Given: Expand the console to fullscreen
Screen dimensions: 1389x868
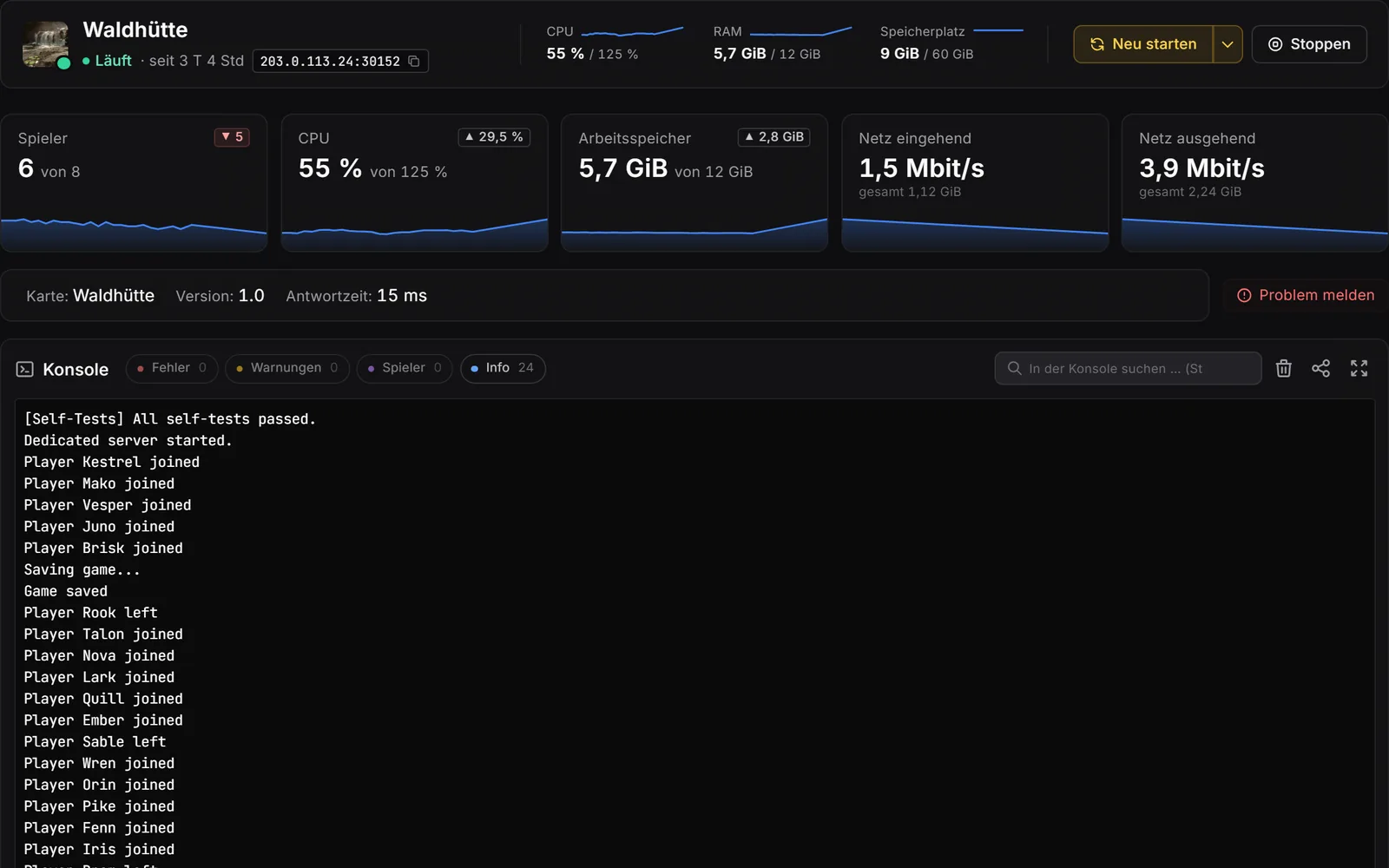Looking at the screenshot, I should tap(1359, 368).
